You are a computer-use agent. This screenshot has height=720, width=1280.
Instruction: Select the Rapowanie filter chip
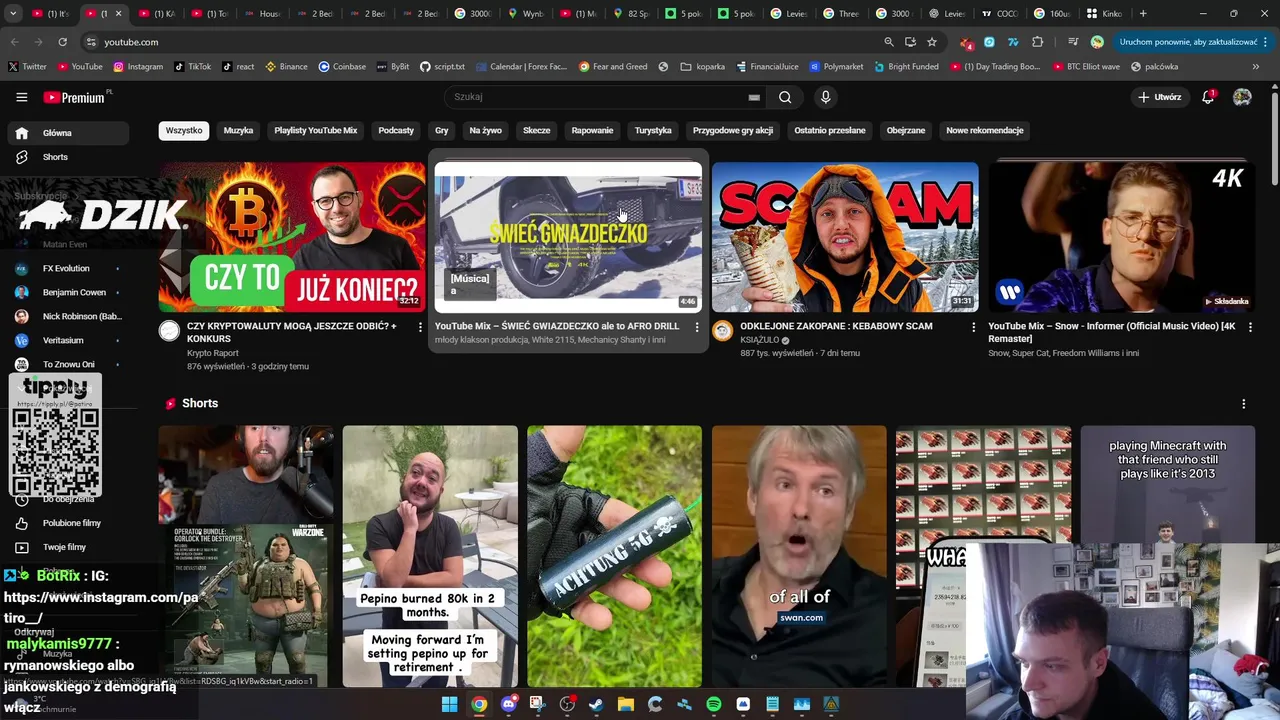[x=592, y=130]
